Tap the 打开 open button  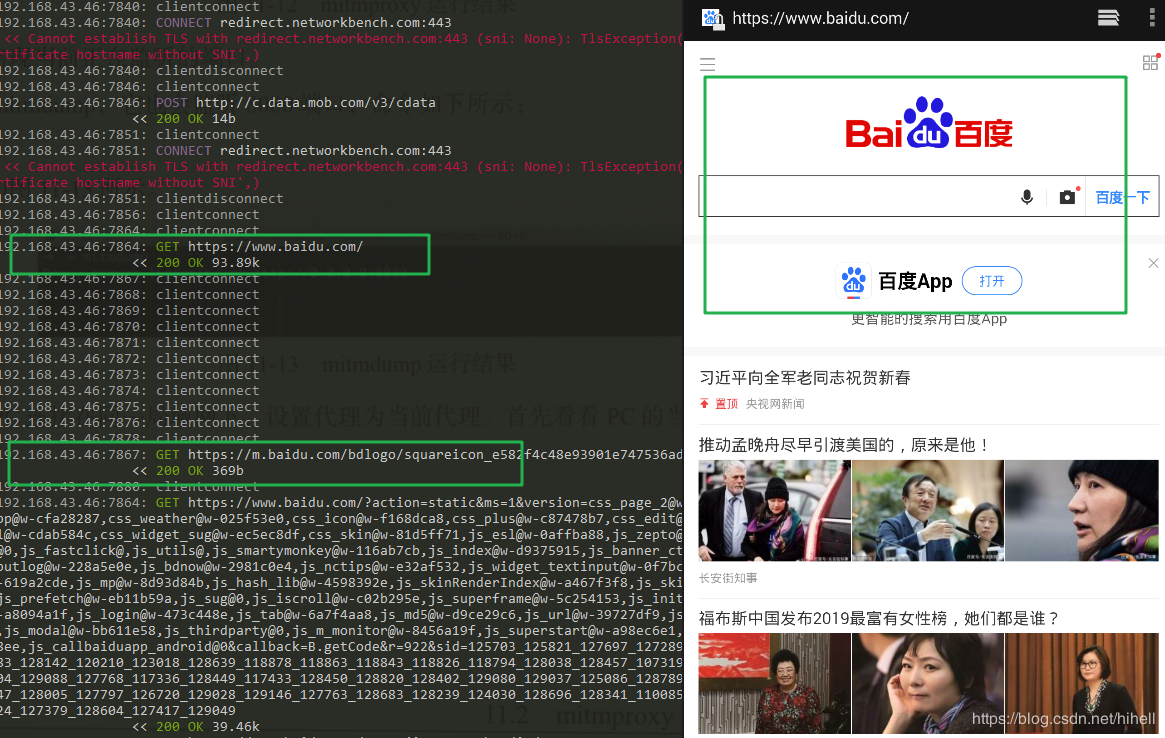991,280
